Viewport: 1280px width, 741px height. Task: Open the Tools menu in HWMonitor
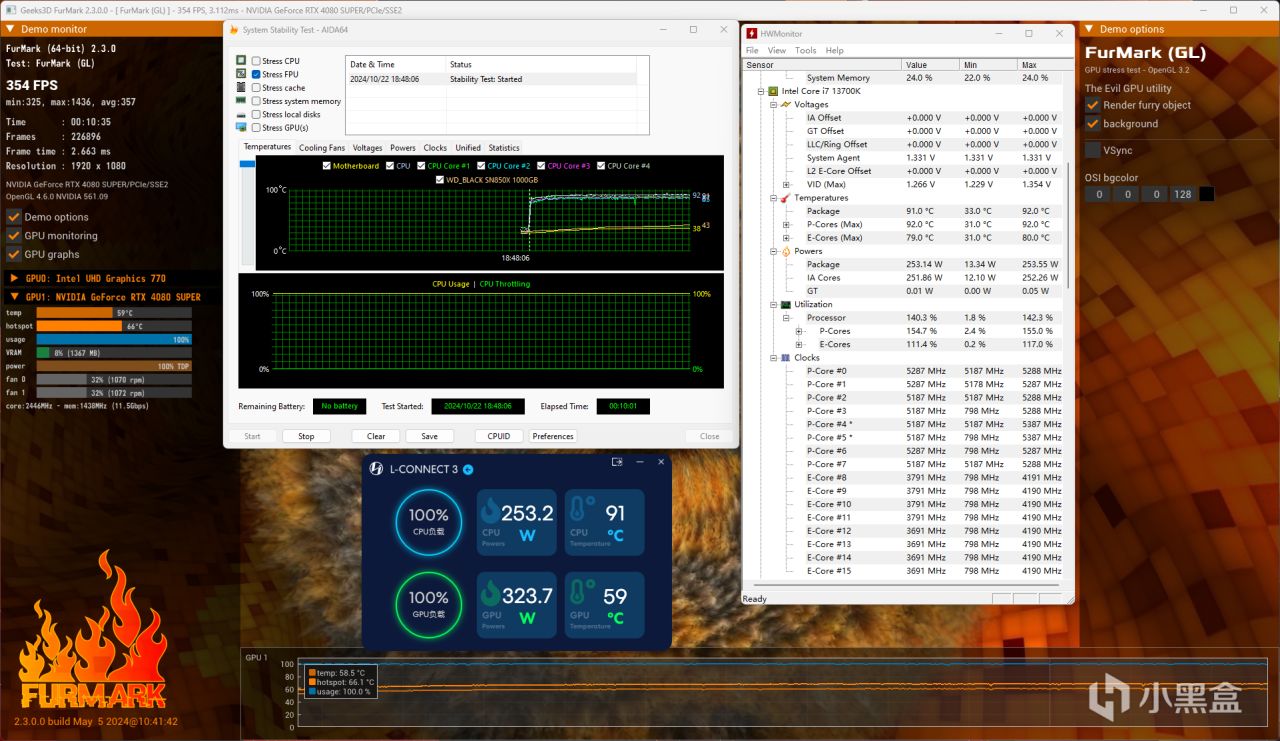(x=805, y=50)
